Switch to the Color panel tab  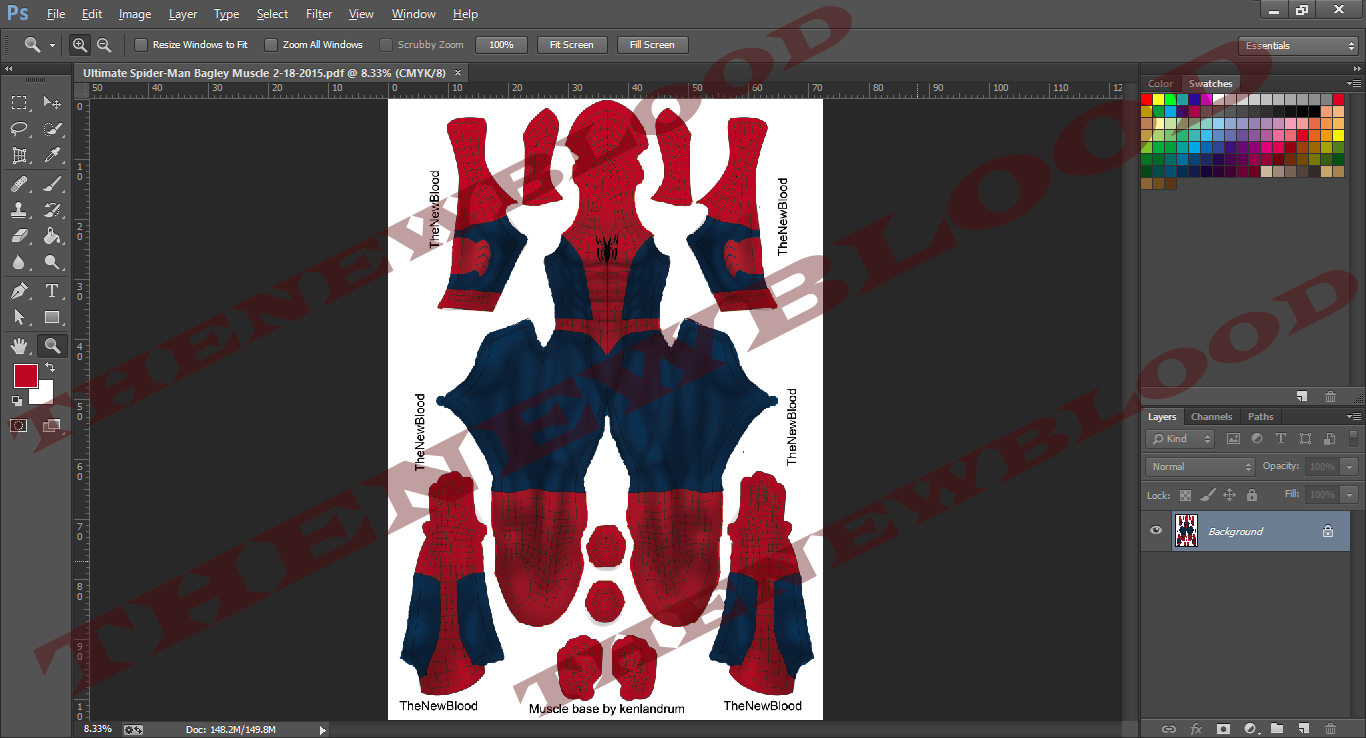(1161, 83)
